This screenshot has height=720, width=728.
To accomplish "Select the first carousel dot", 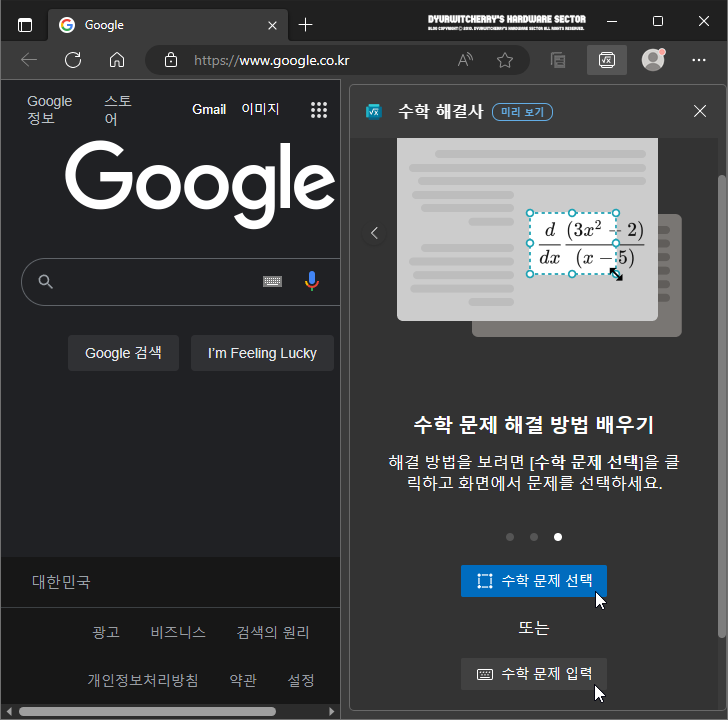I will tap(510, 537).
